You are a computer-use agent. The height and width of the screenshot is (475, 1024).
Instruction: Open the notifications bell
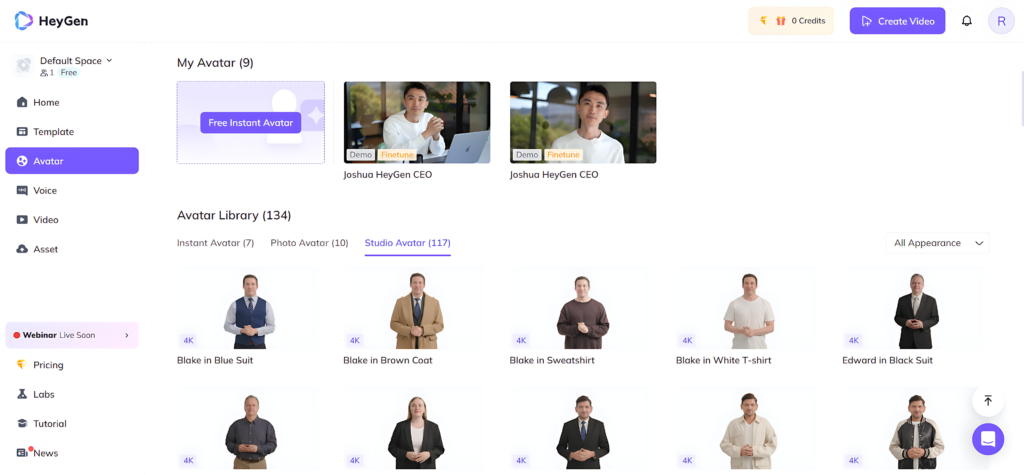coord(967,21)
